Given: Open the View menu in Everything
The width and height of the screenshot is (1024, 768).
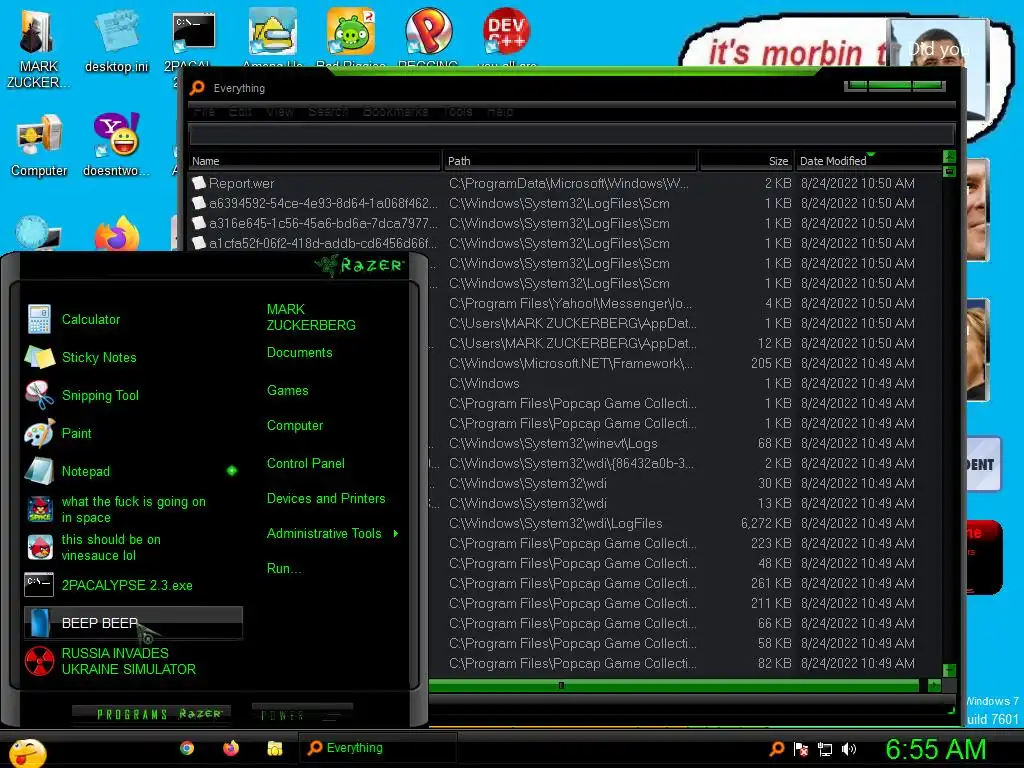Looking at the screenshot, I should [x=280, y=112].
